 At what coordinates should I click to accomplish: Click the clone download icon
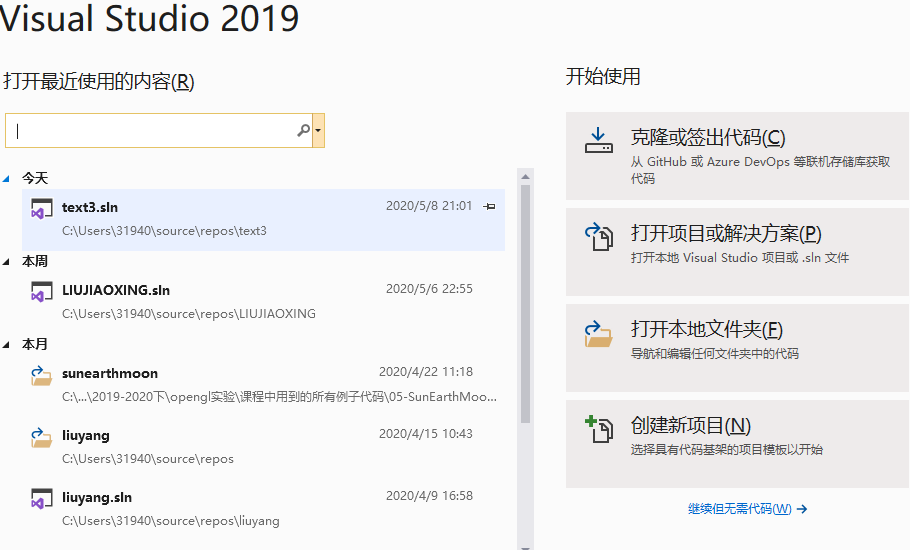pyautogui.click(x=598, y=141)
